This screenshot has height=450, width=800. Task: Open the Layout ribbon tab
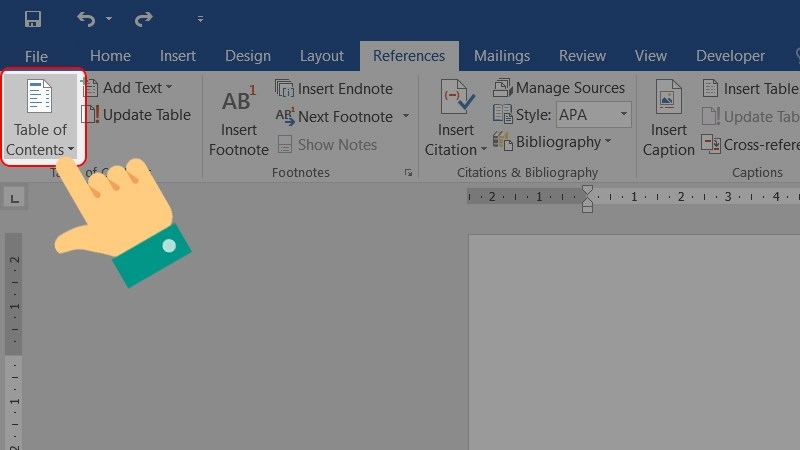(321, 56)
